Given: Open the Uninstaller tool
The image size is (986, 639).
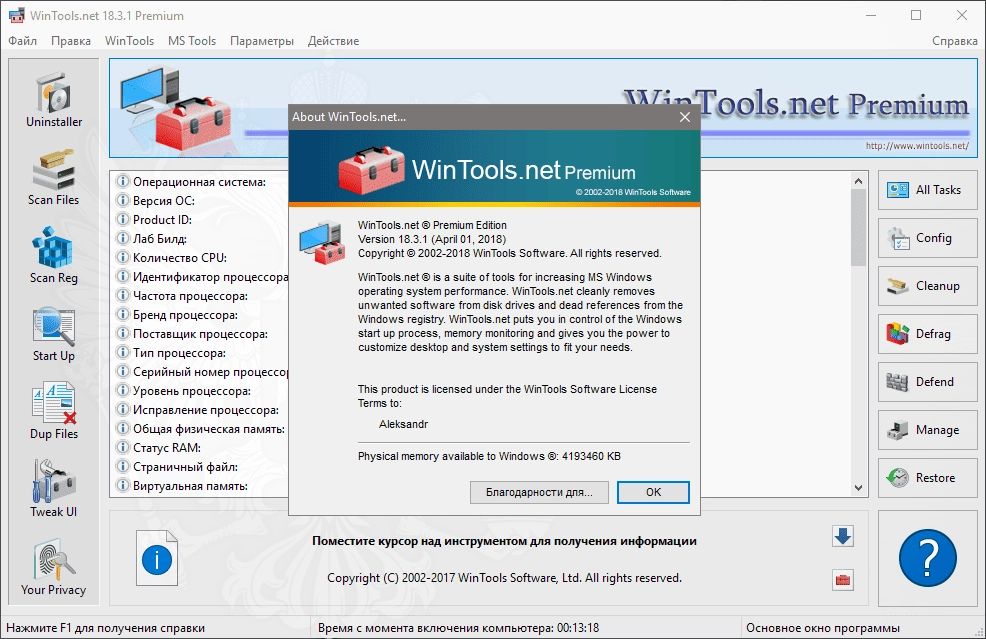Looking at the screenshot, I should pos(53,101).
